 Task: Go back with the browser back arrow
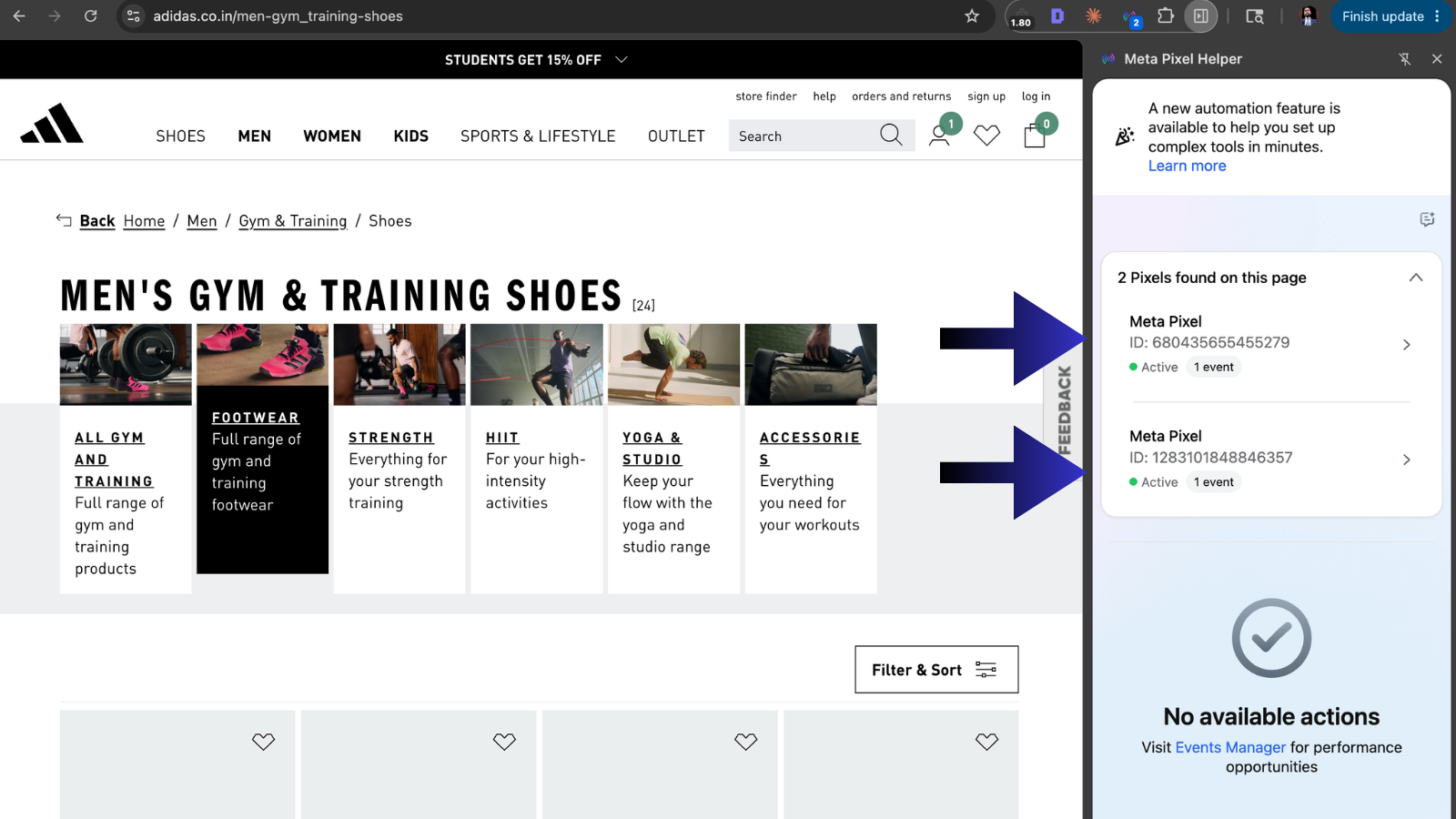(x=19, y=16)
